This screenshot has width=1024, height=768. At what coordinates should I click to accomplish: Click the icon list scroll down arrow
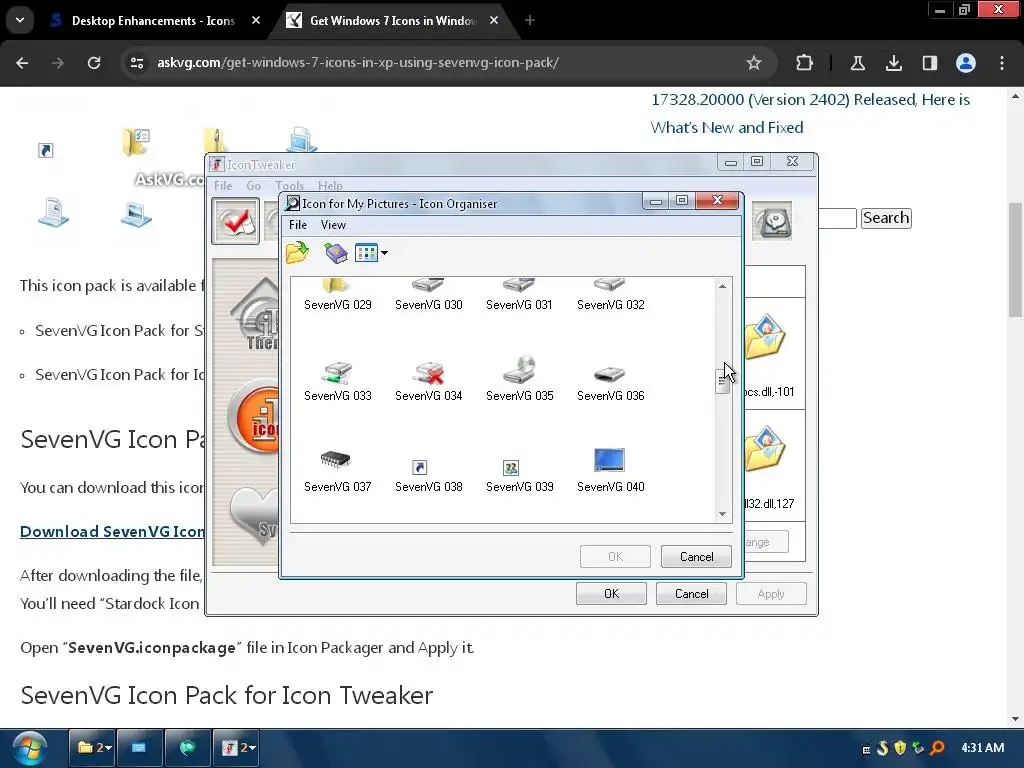(x=722, y=514)
